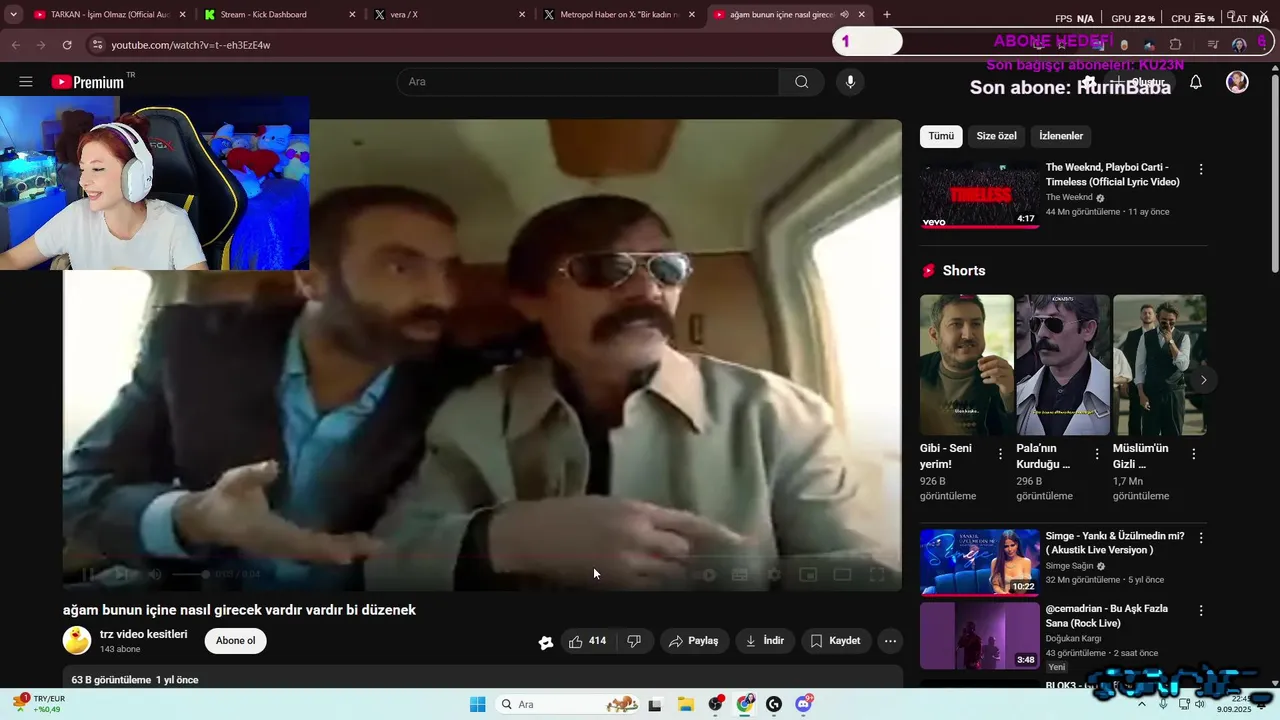Image resolution: width=1280 pixels, height=720 pixels.
Task: Open the YouTube hamburger guide menu
Action: point(26,82)
